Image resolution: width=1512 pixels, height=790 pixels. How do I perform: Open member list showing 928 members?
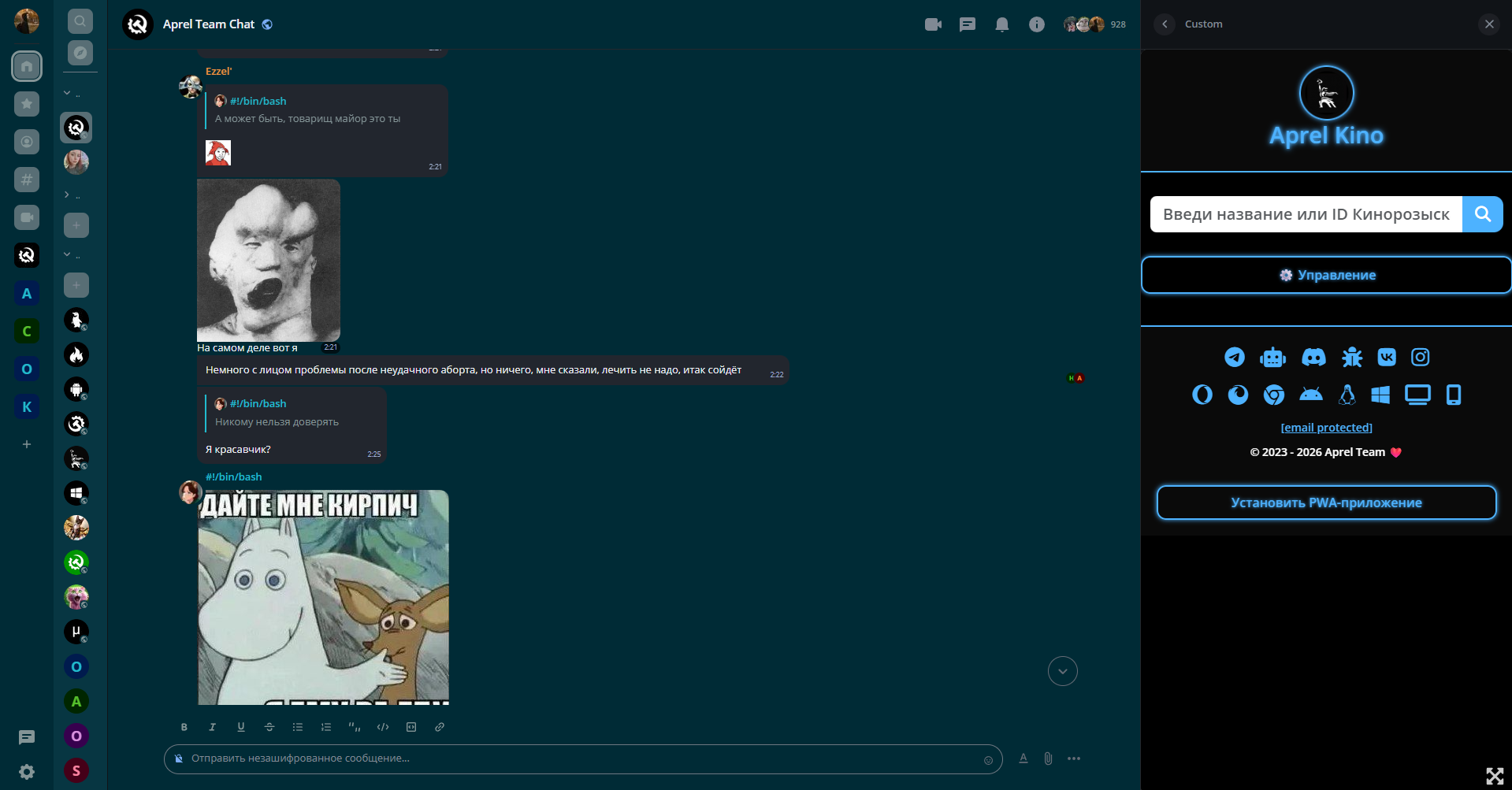tap(1094, 24)
